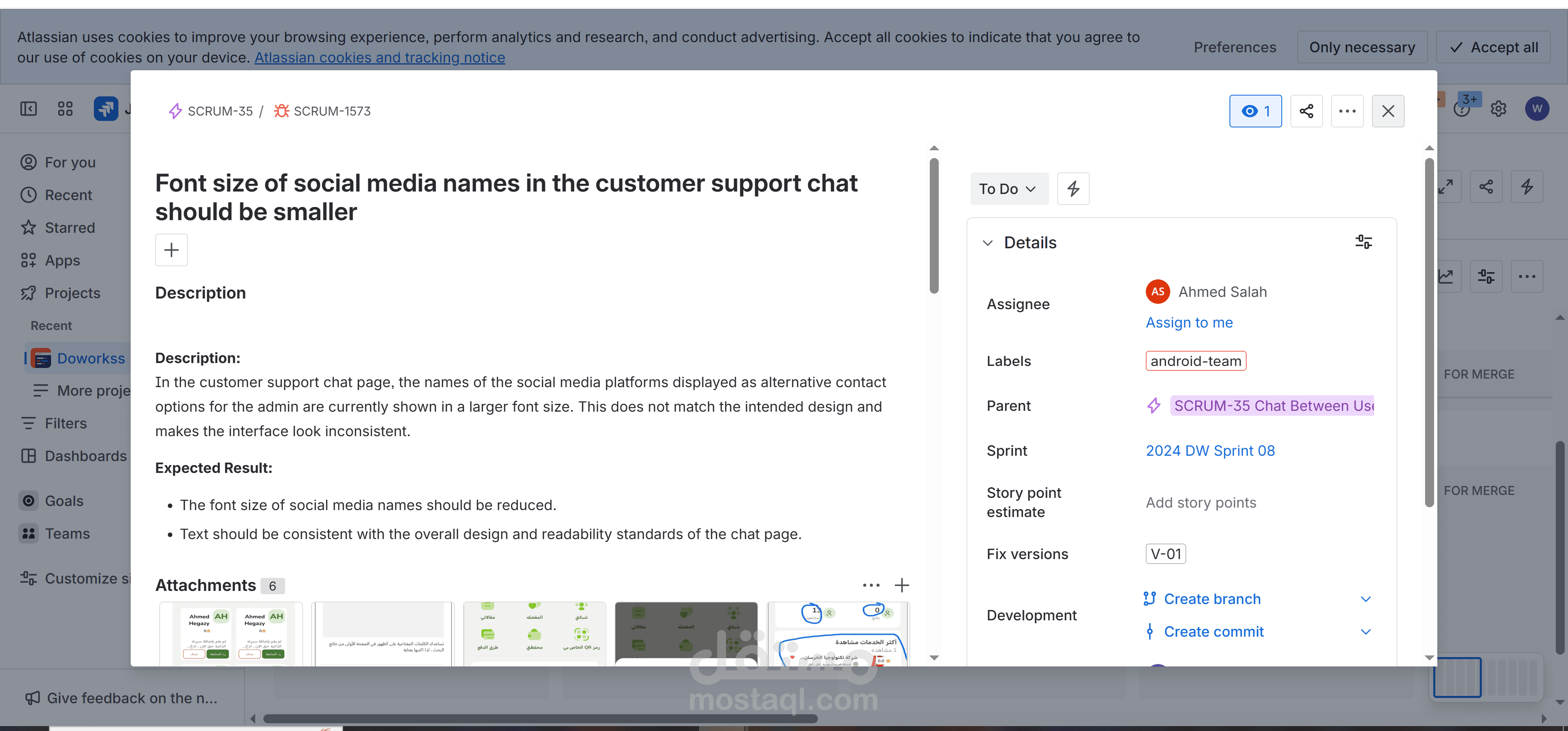Image resolution: width=1568 pixels, height=731 pixels.
Task: Toggle the watch eye button
Action: click(1255, 111)
